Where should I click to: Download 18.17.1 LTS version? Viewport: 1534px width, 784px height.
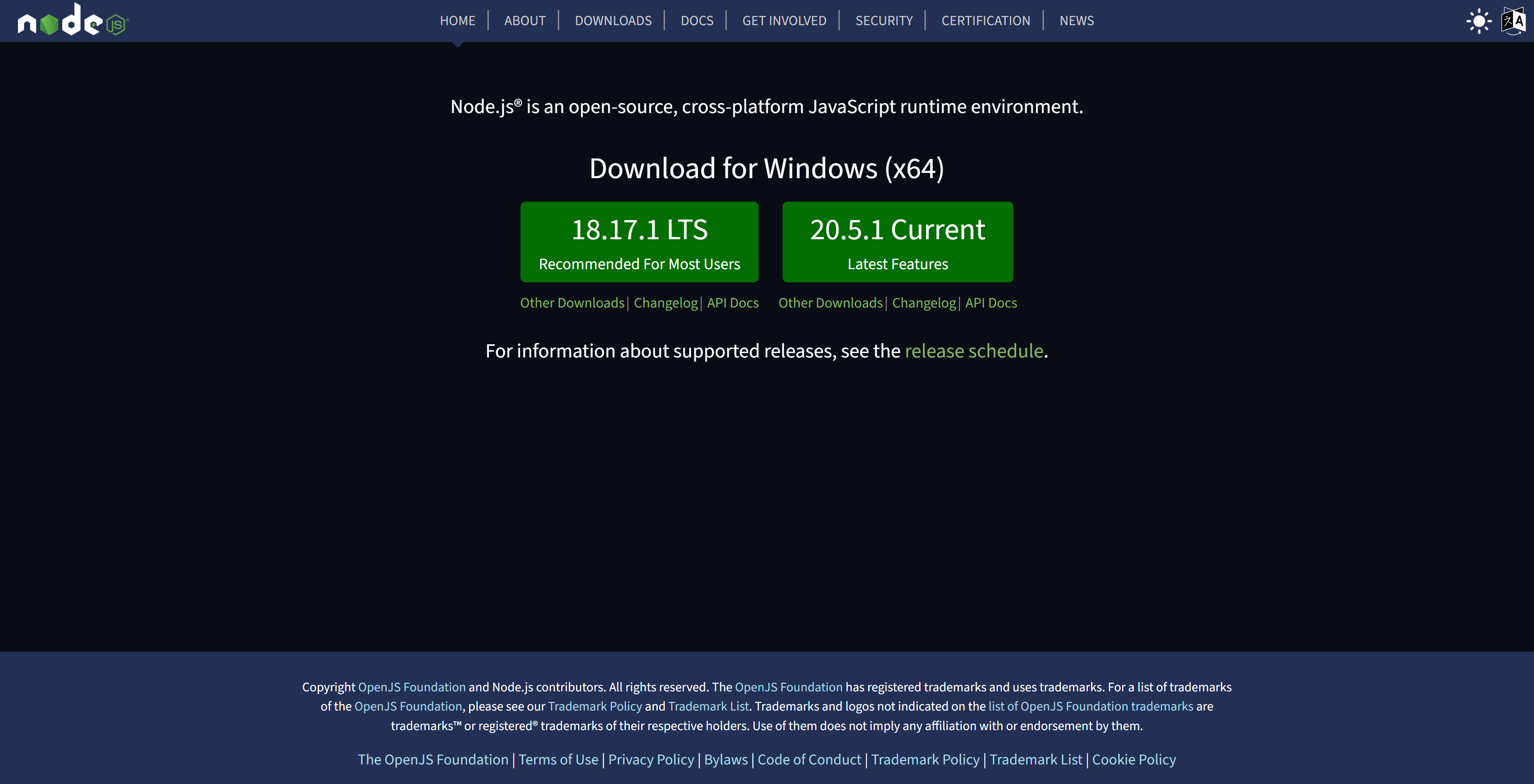(x=639, y=242)
